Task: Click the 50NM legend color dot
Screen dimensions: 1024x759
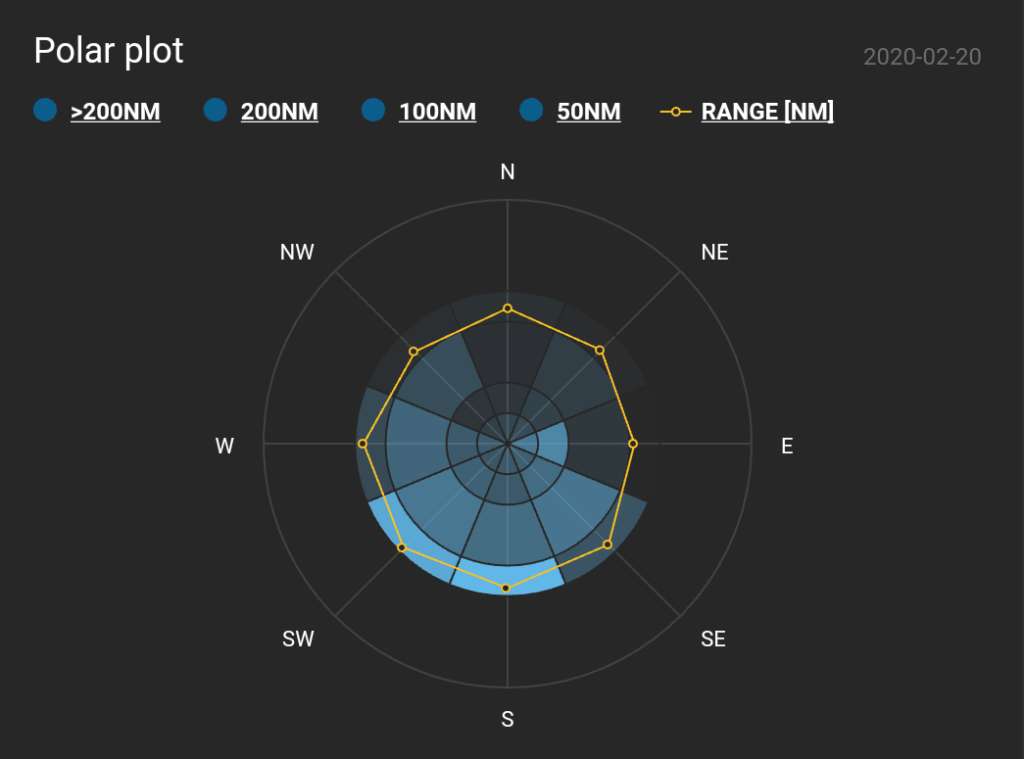Action: click(532, 110)
